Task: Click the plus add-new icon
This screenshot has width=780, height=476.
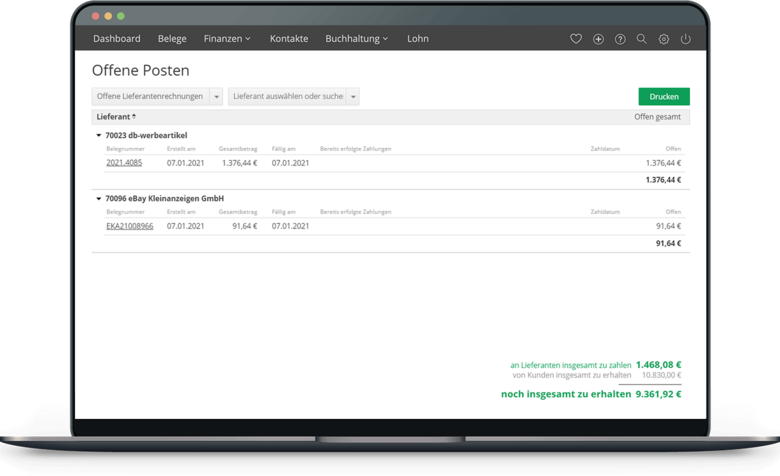Action: [598, 39]
